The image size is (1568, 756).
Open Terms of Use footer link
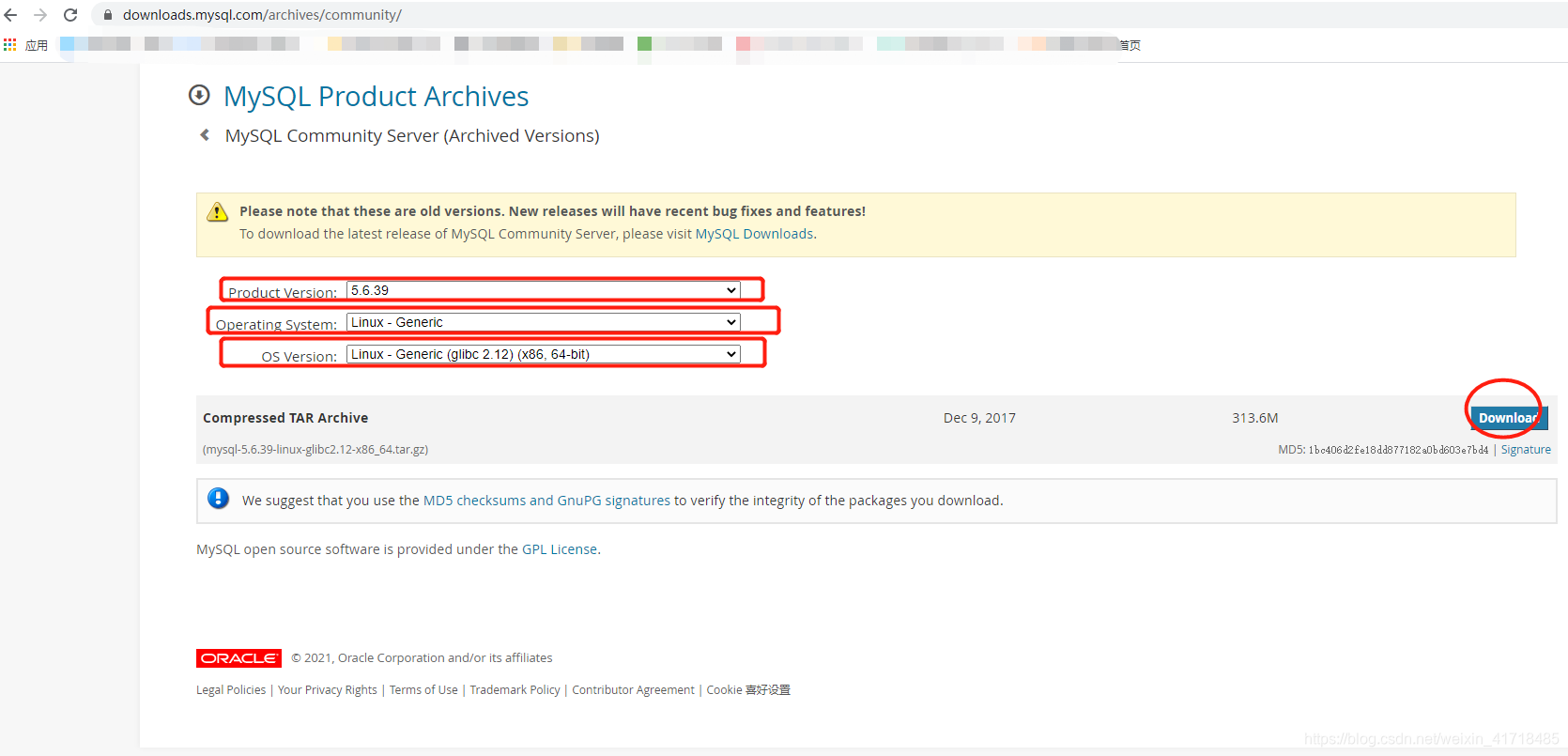(423, 689)
